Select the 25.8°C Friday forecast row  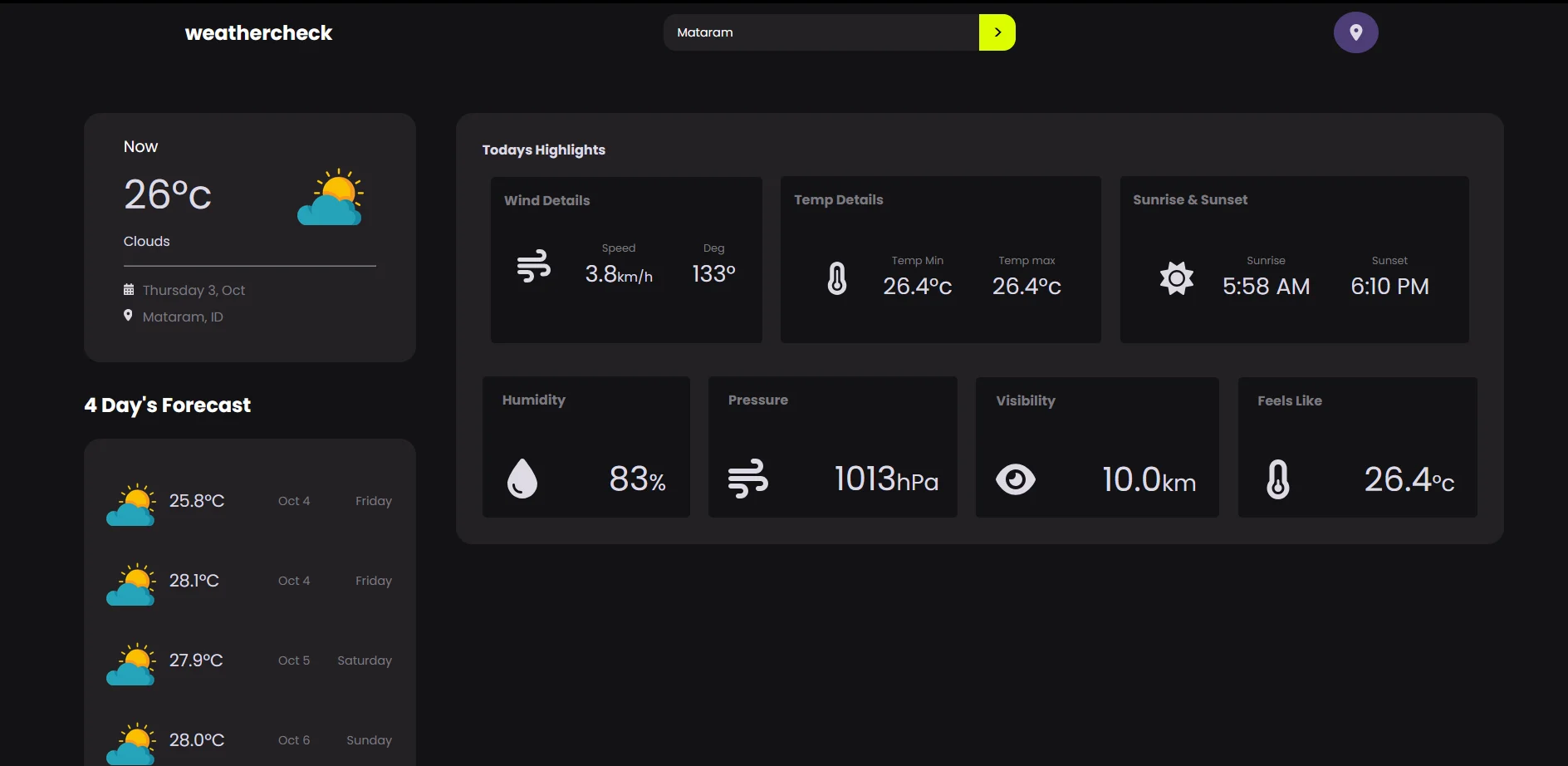[x=249, y=501]
